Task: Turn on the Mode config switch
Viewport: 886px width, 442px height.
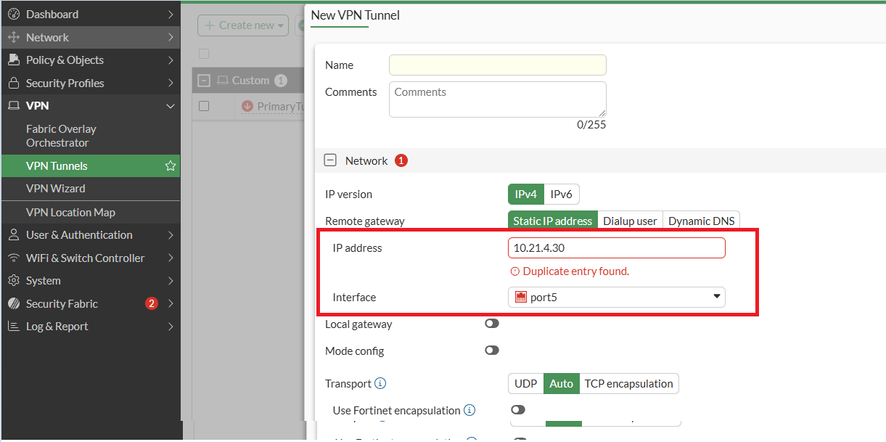Action: pos(492,351)
